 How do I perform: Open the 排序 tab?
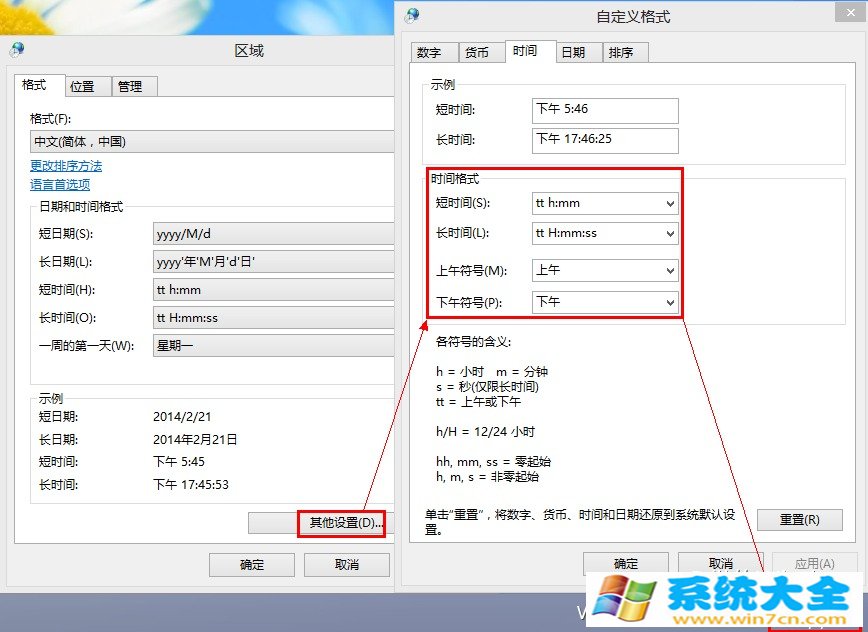tap(625, 53)
